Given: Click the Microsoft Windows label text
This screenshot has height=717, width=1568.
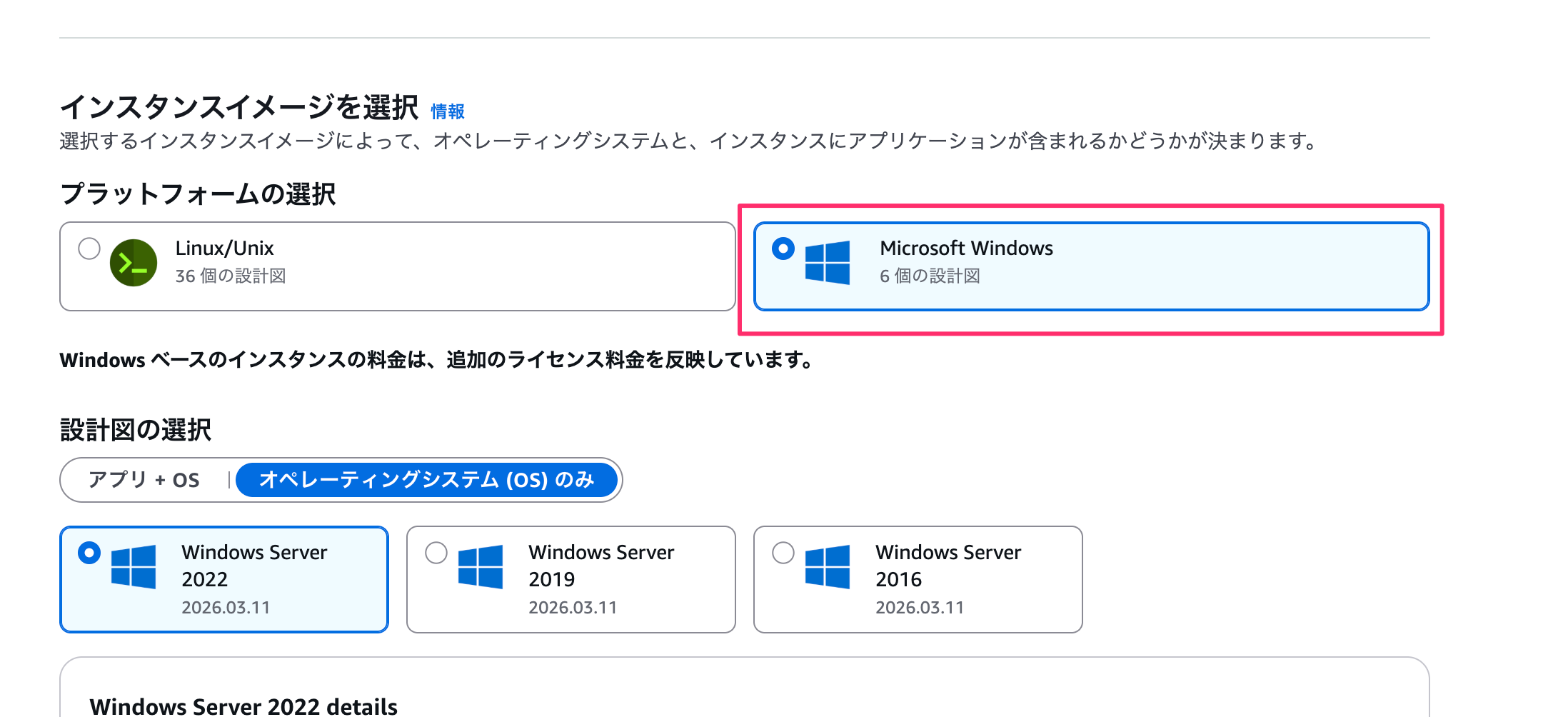Looking at the screenshot, I should (x=966, y=249).
